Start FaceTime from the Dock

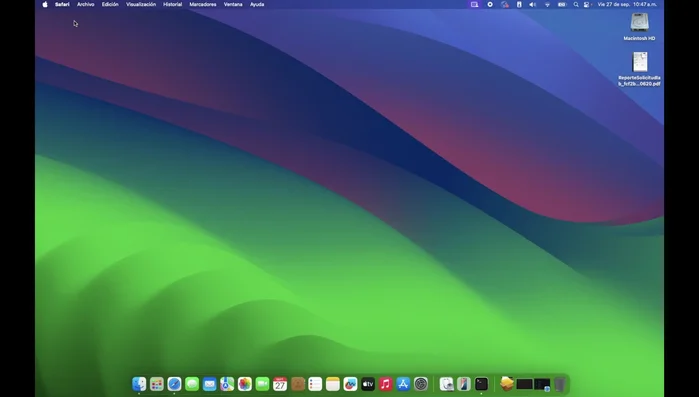tap(262, 384)
